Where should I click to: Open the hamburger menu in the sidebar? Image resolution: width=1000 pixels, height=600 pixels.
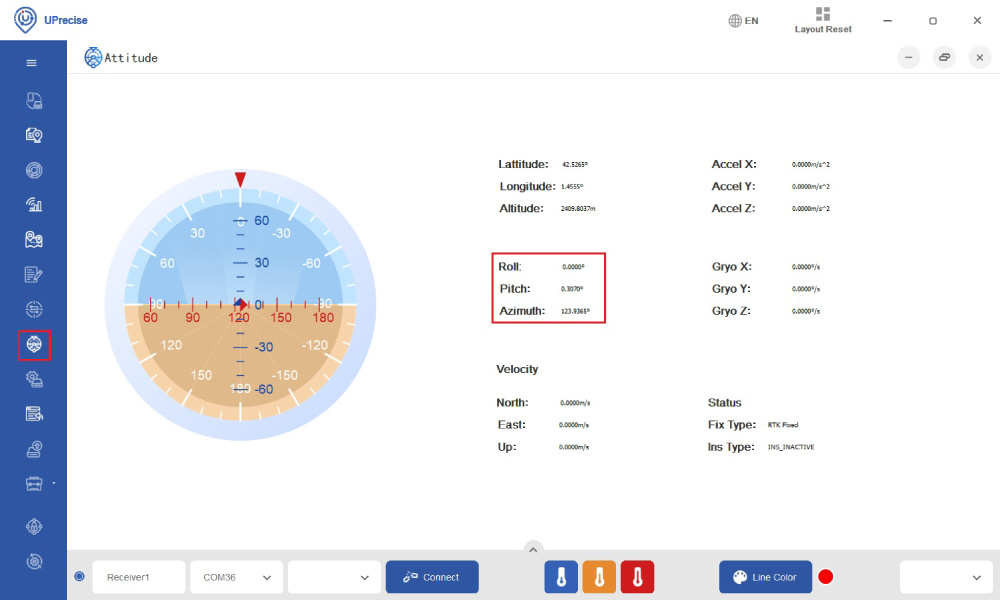[32, 63]
